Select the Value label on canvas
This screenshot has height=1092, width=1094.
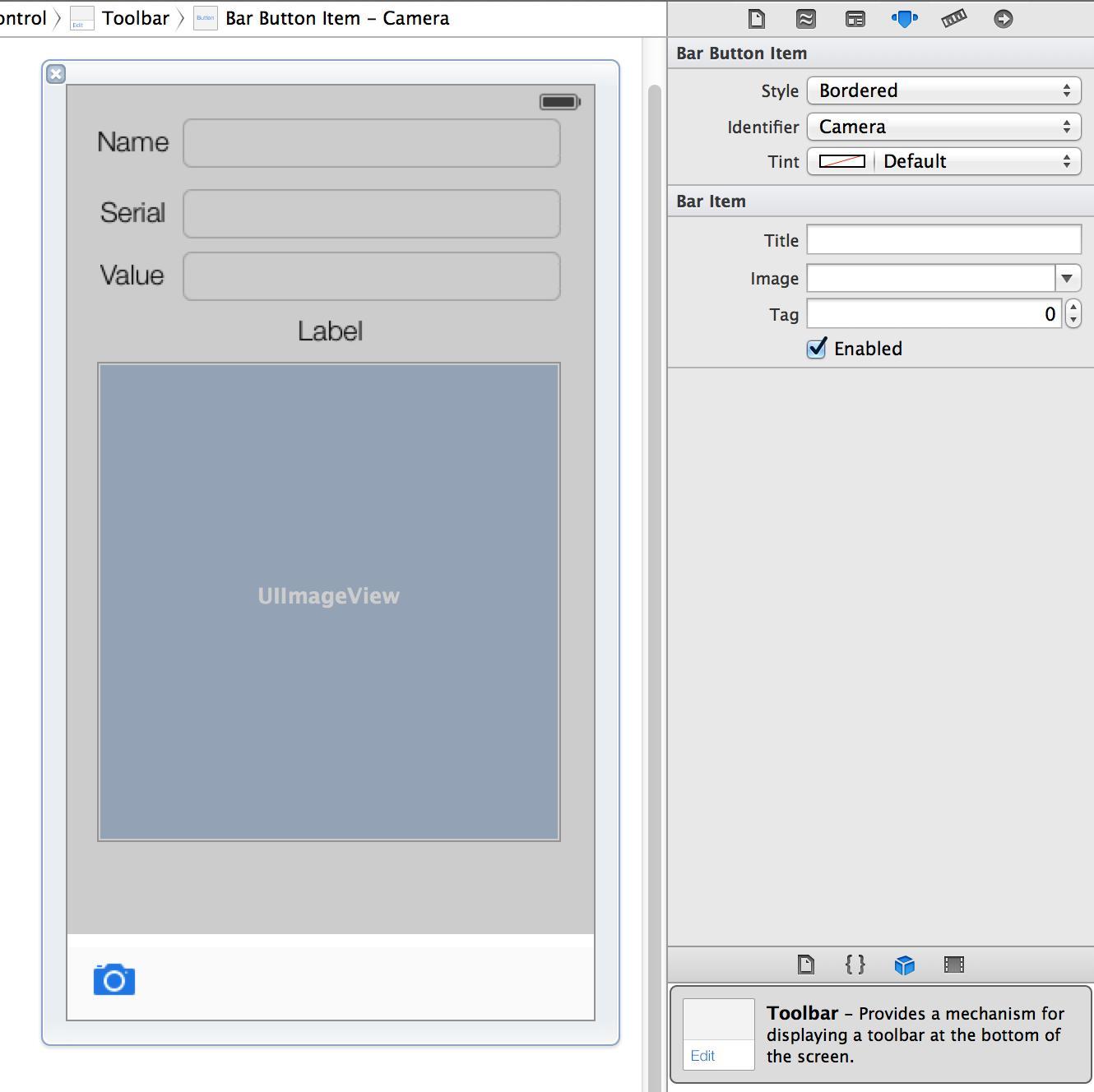click(x=132, y=275)
